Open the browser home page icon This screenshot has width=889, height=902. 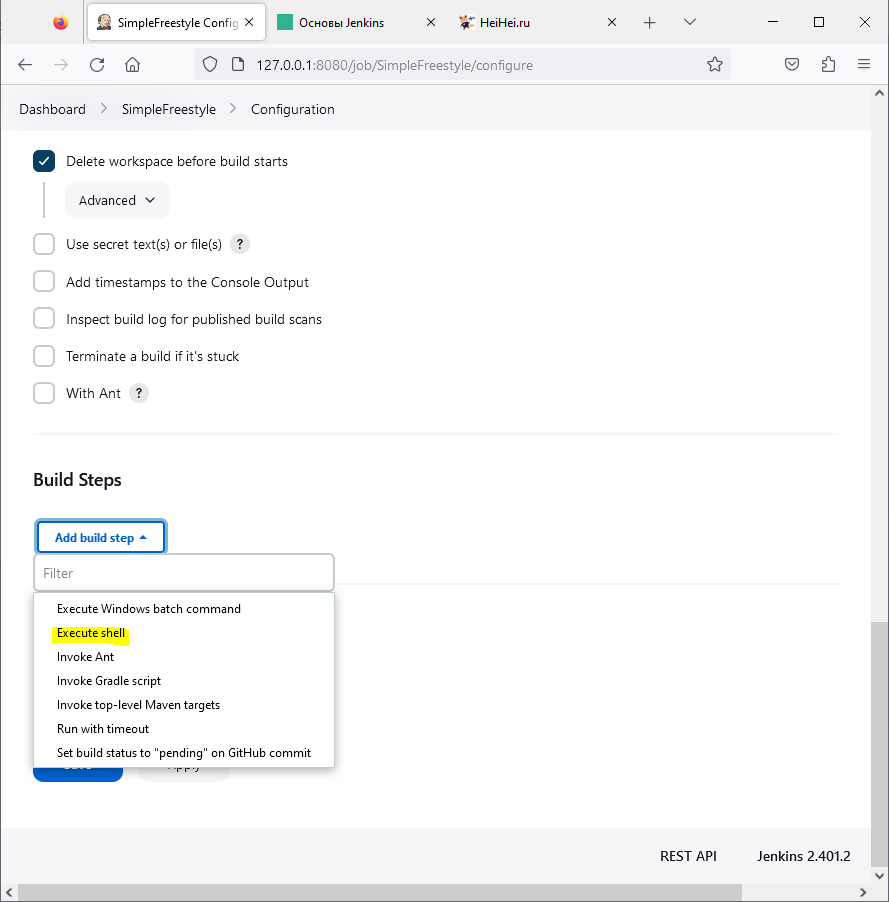tap(132, 64)
